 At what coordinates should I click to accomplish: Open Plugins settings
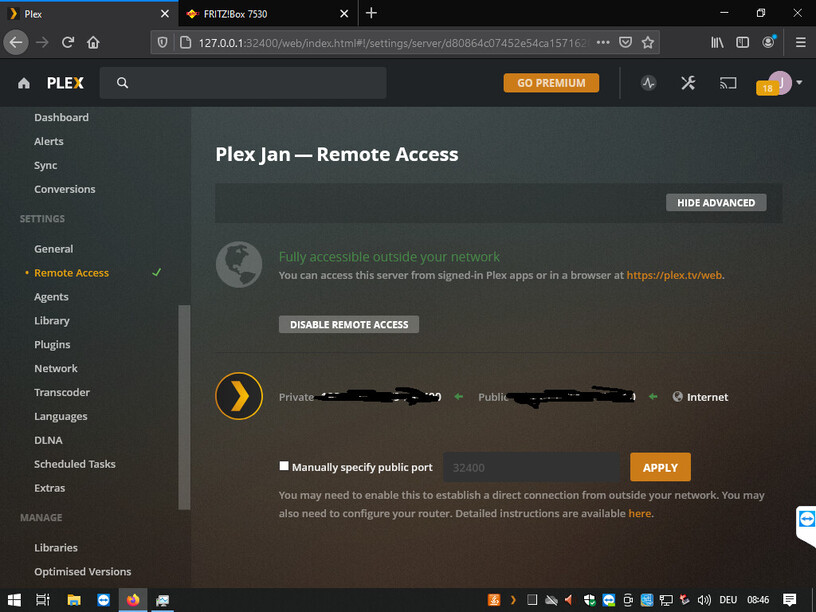[x=52, y=345]
